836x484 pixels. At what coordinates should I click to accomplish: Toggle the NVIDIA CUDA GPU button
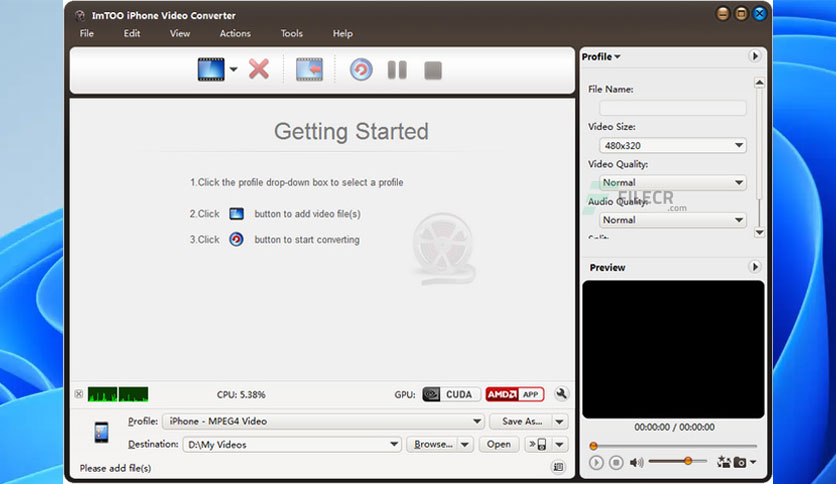pos(451,394)
